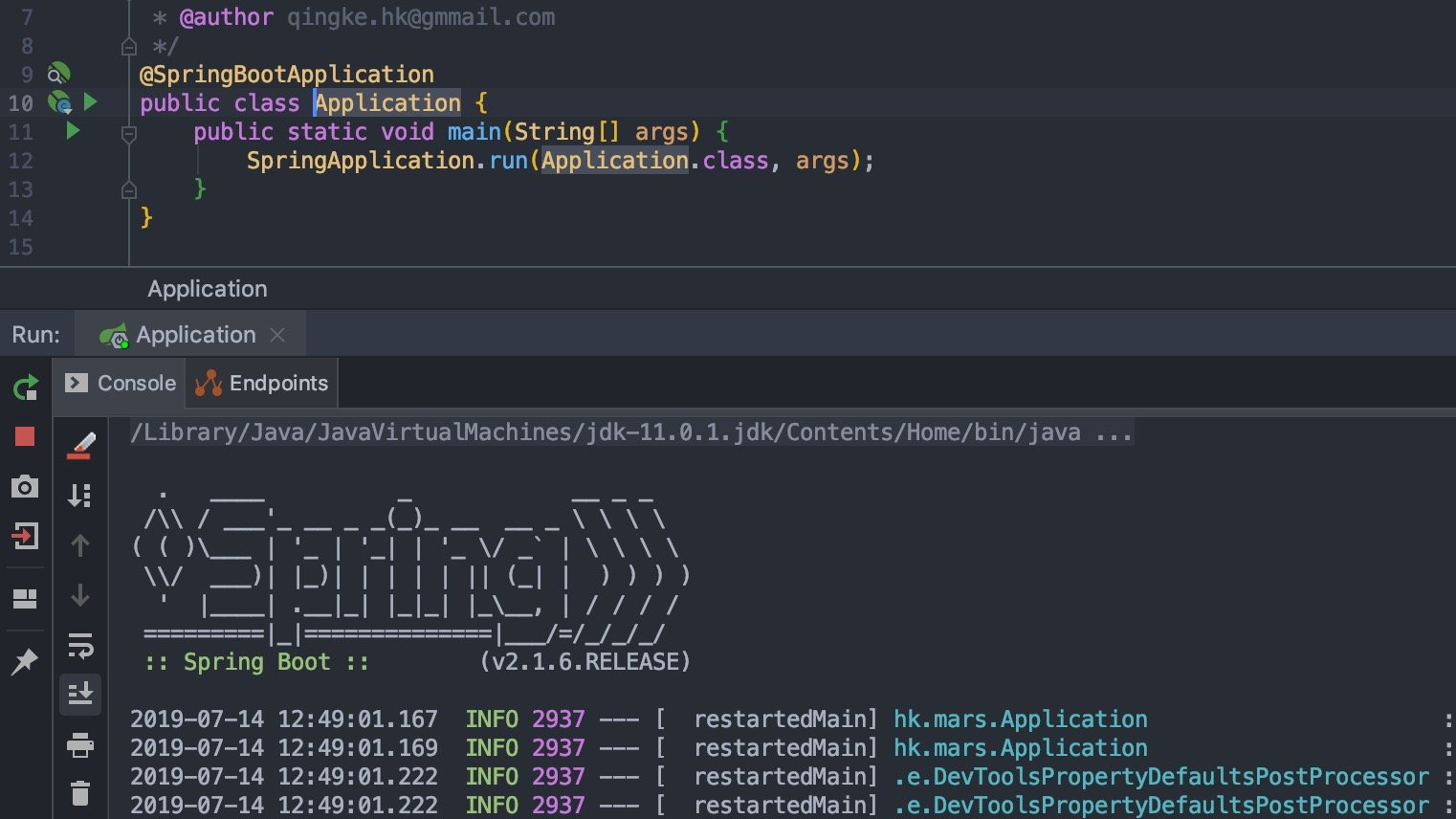
Task: Dump threads using the camera icon
Action: [25, 487]
